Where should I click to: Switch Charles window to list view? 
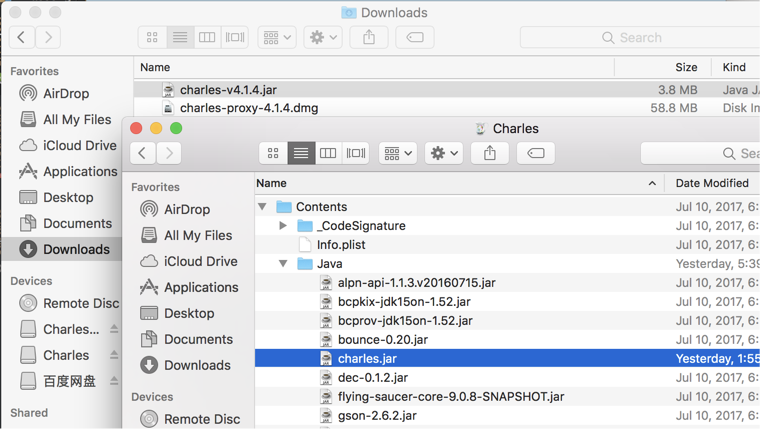pos(300,153)
